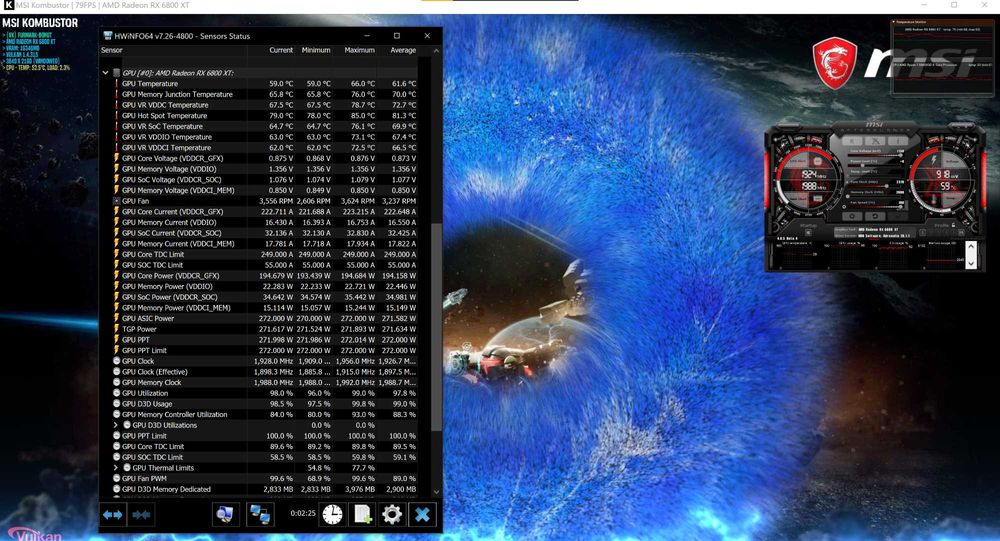Image resolution: width=1000 pixels, height=541 pixels.
Task: Select the GPU Core Current (VDDCR_GFX) row
Action: point(265,212)
